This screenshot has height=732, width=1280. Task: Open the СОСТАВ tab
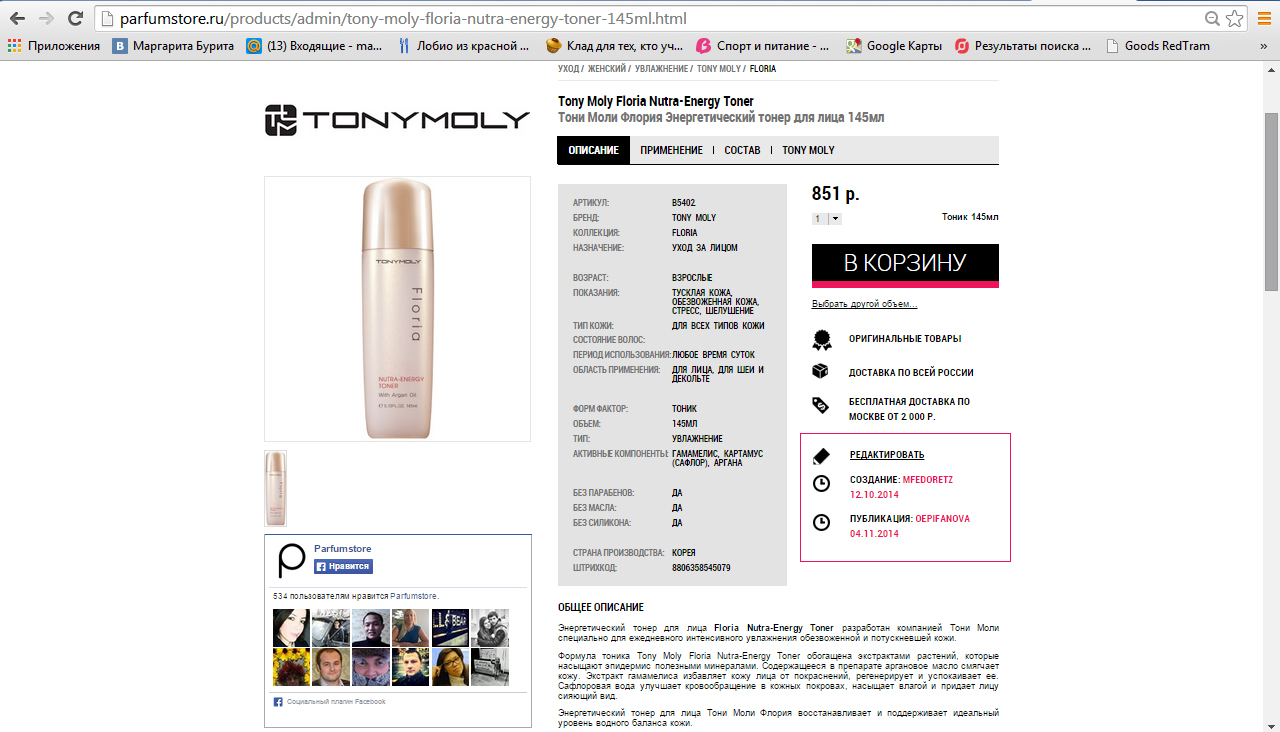coord(742,150)
